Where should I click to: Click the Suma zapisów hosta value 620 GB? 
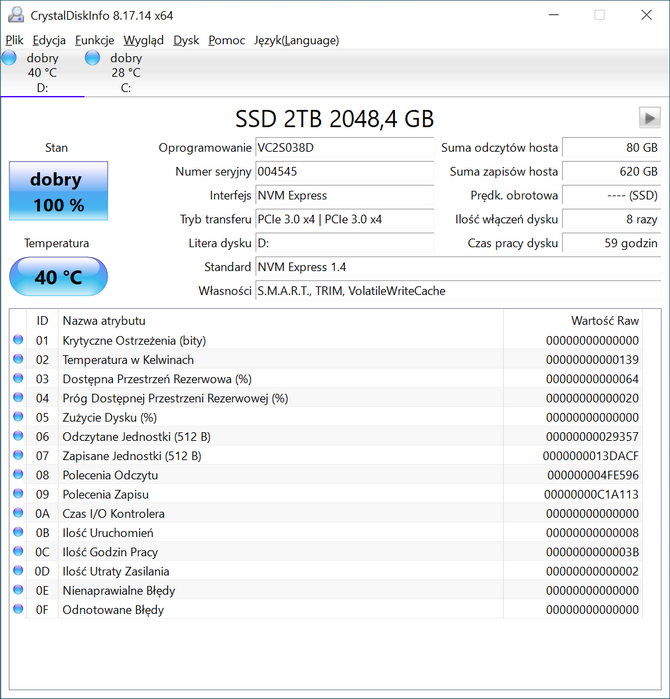[611, 172]
